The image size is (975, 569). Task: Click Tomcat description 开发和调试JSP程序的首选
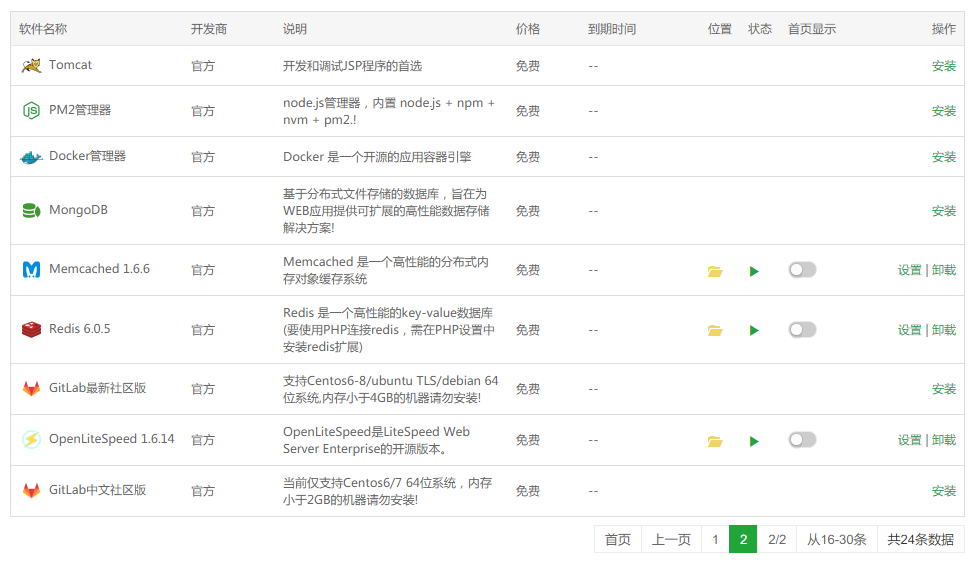(x=353, y=66)
